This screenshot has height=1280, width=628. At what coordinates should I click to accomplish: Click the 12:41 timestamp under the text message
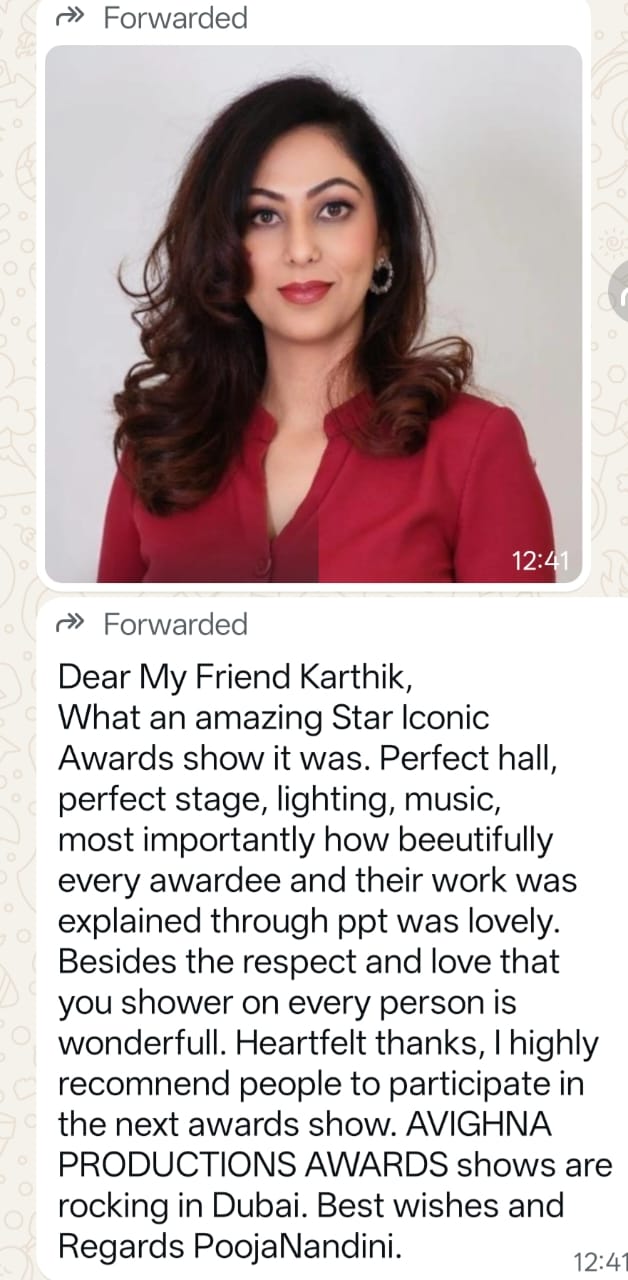[599, 1259]
